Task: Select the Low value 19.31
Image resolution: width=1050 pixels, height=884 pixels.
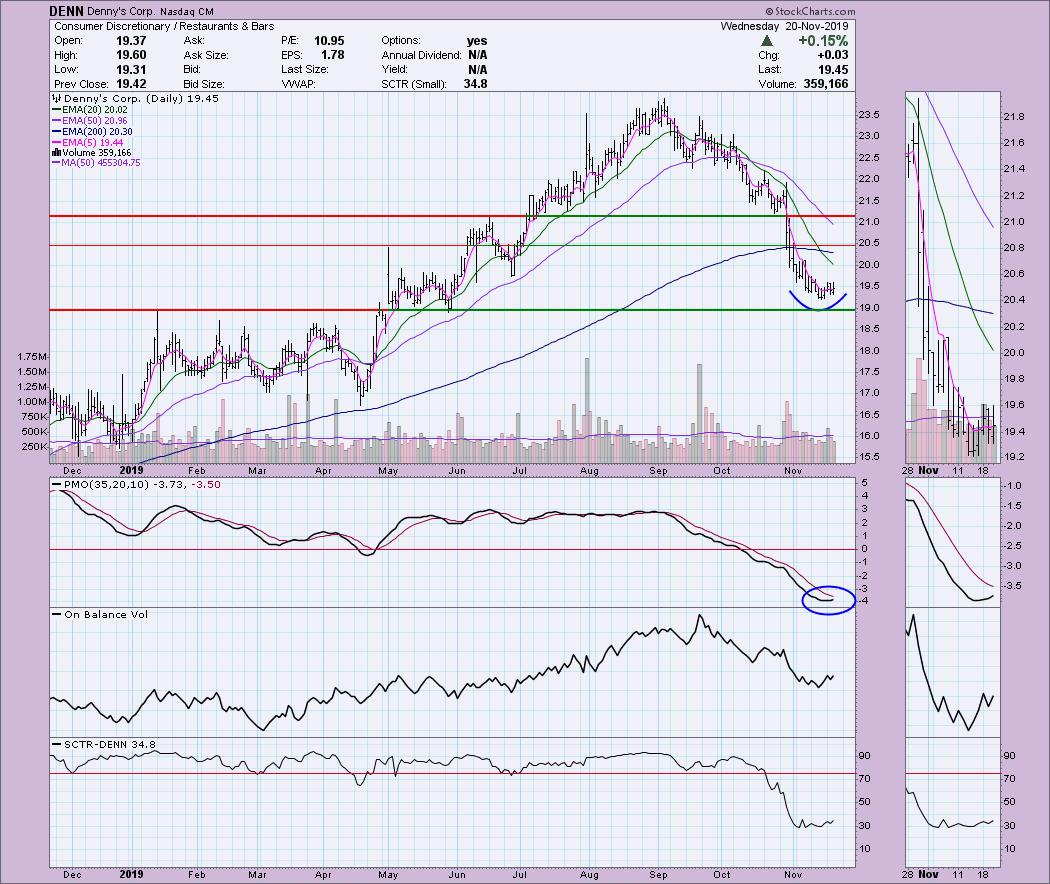Action: 131,70
